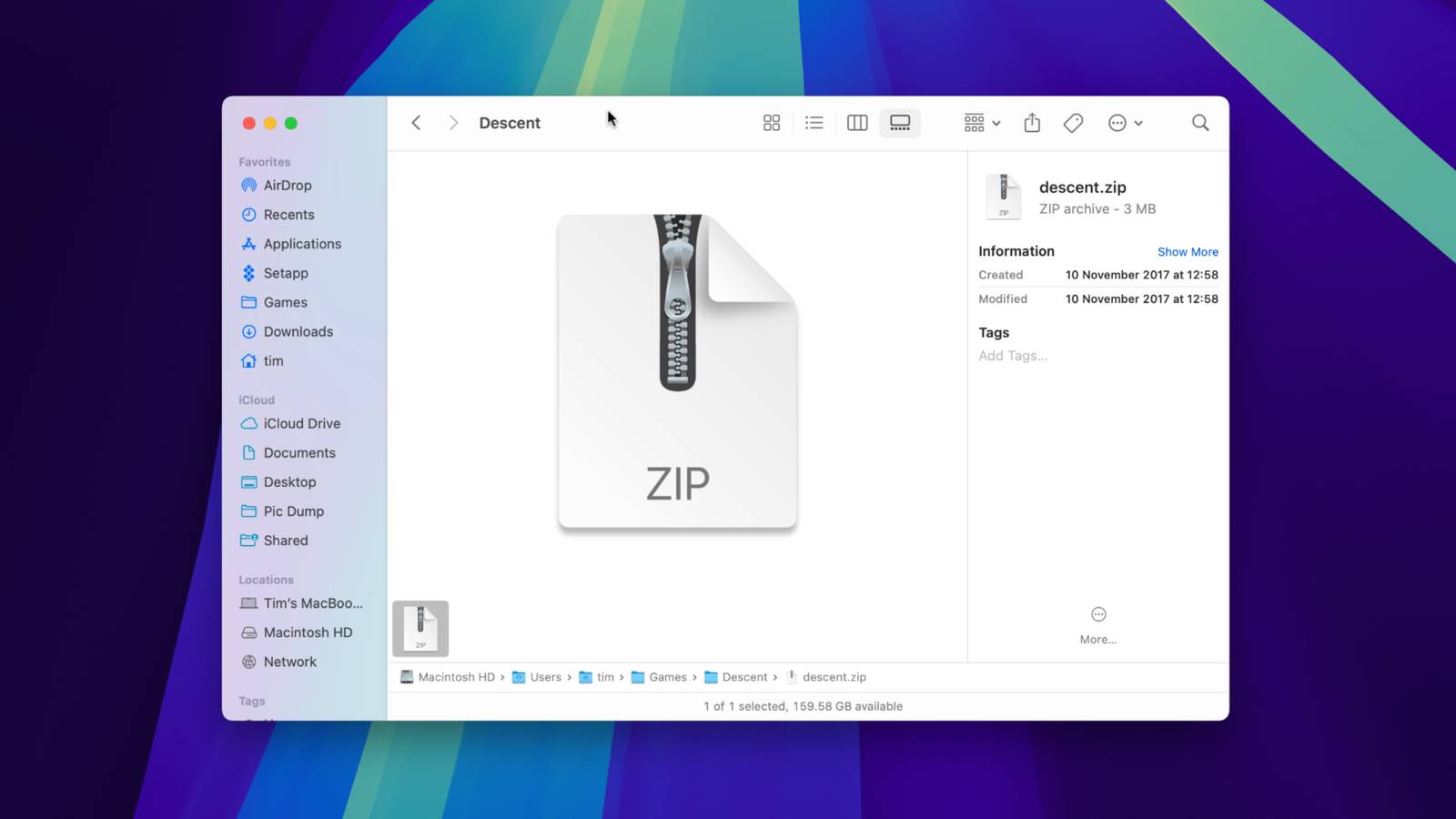Click Games folder in path bar
The image size is (1456, 819).
coord(667,677)
